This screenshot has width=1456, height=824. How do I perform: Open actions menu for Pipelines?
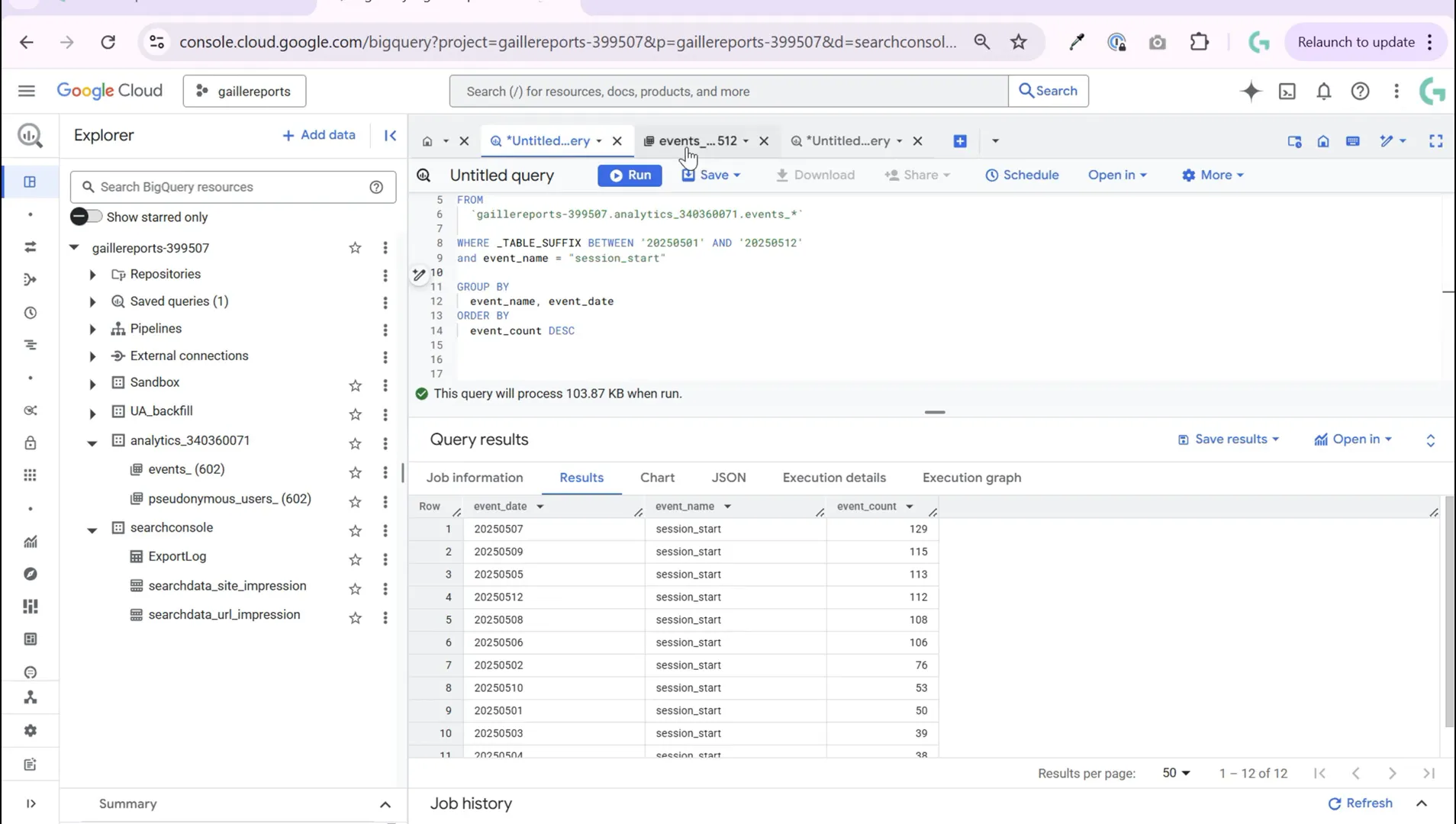point(385,330)
